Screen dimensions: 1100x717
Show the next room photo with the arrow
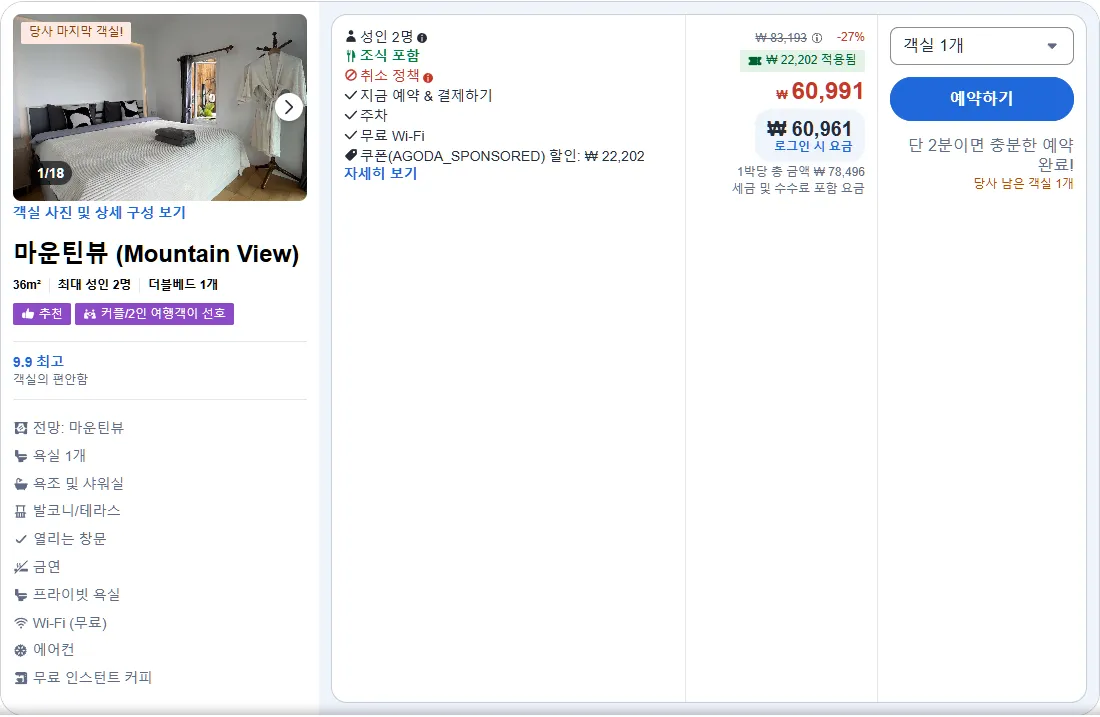click(289, 107)
